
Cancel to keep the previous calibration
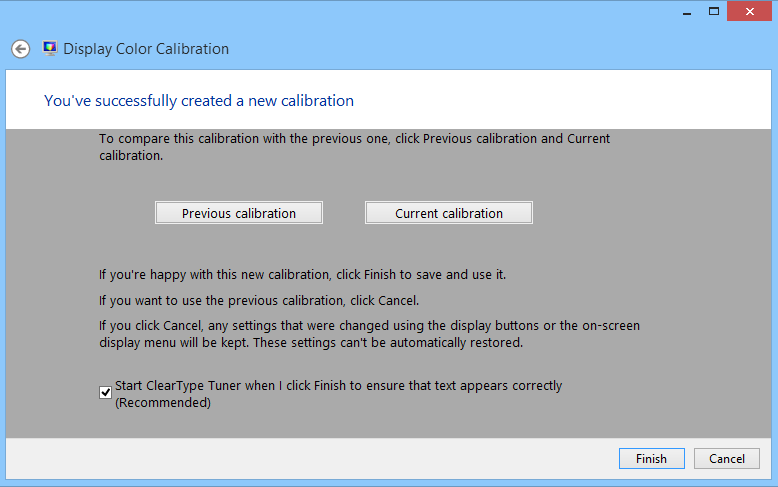click(726, 459)
